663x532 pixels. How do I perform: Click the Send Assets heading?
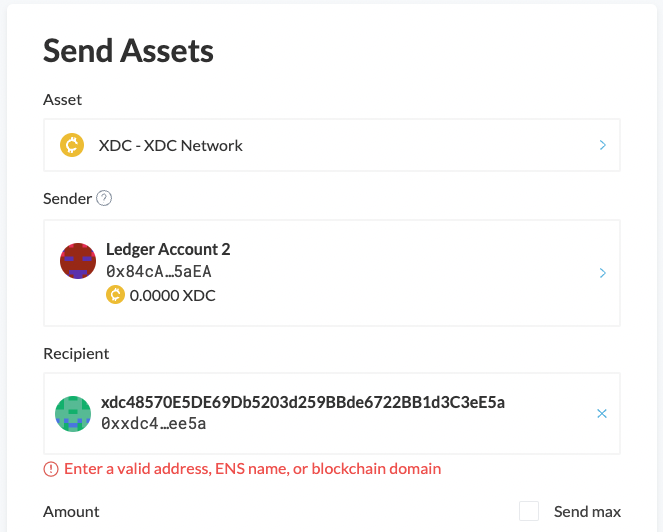point(128,49)
